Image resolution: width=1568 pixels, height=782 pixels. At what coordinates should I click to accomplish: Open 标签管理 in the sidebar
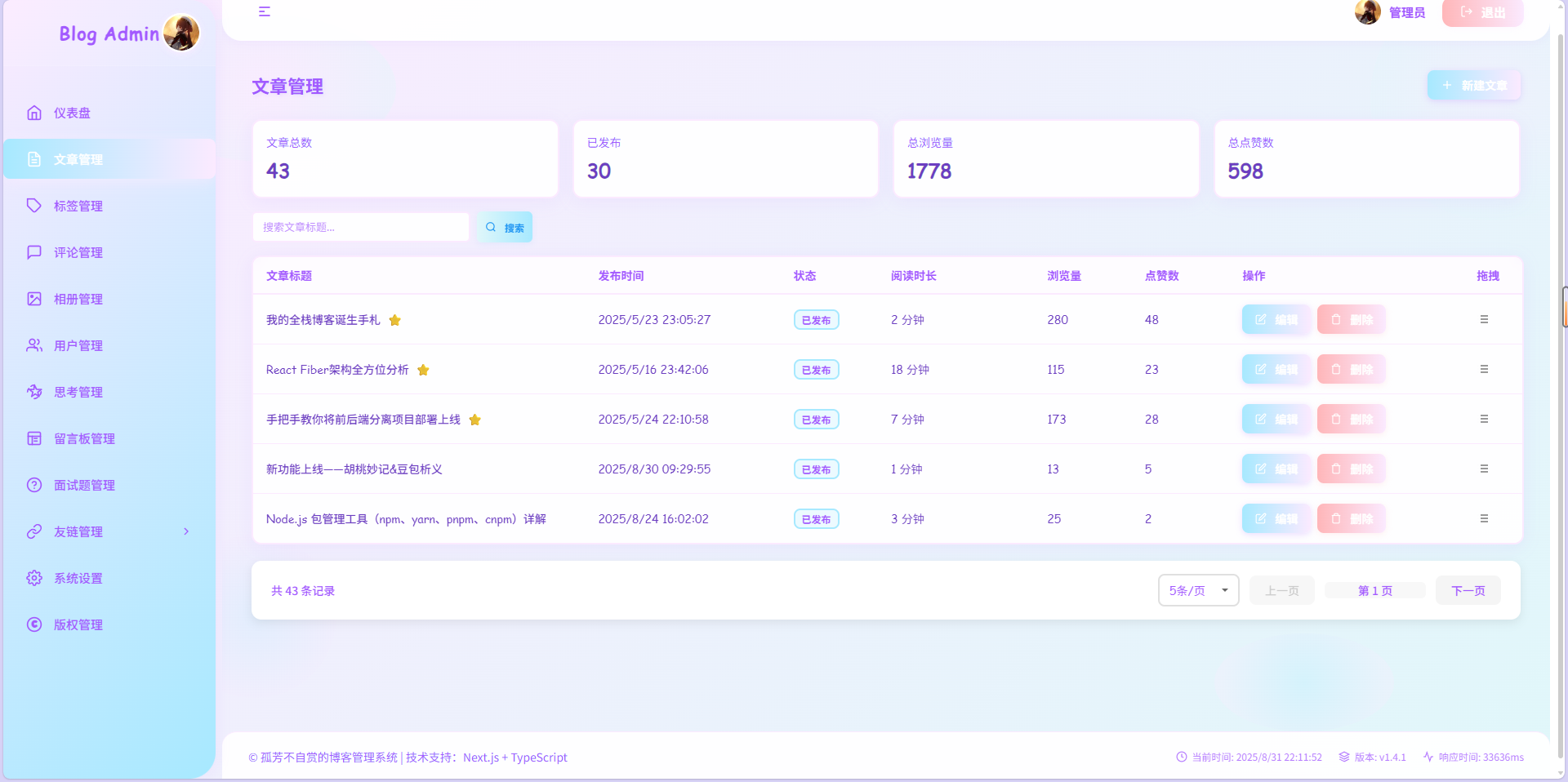coord(78,206)
